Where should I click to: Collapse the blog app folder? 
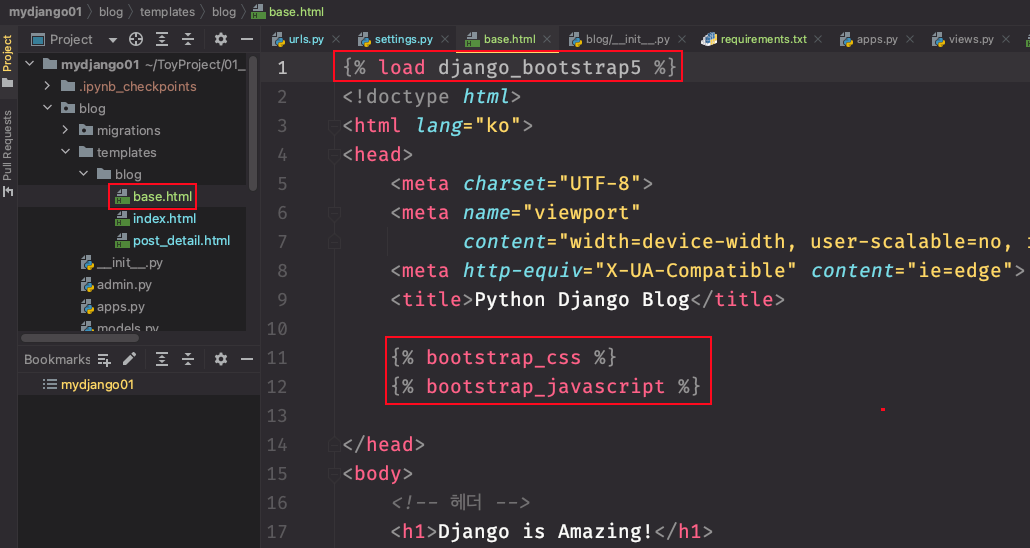pos(47,108)
